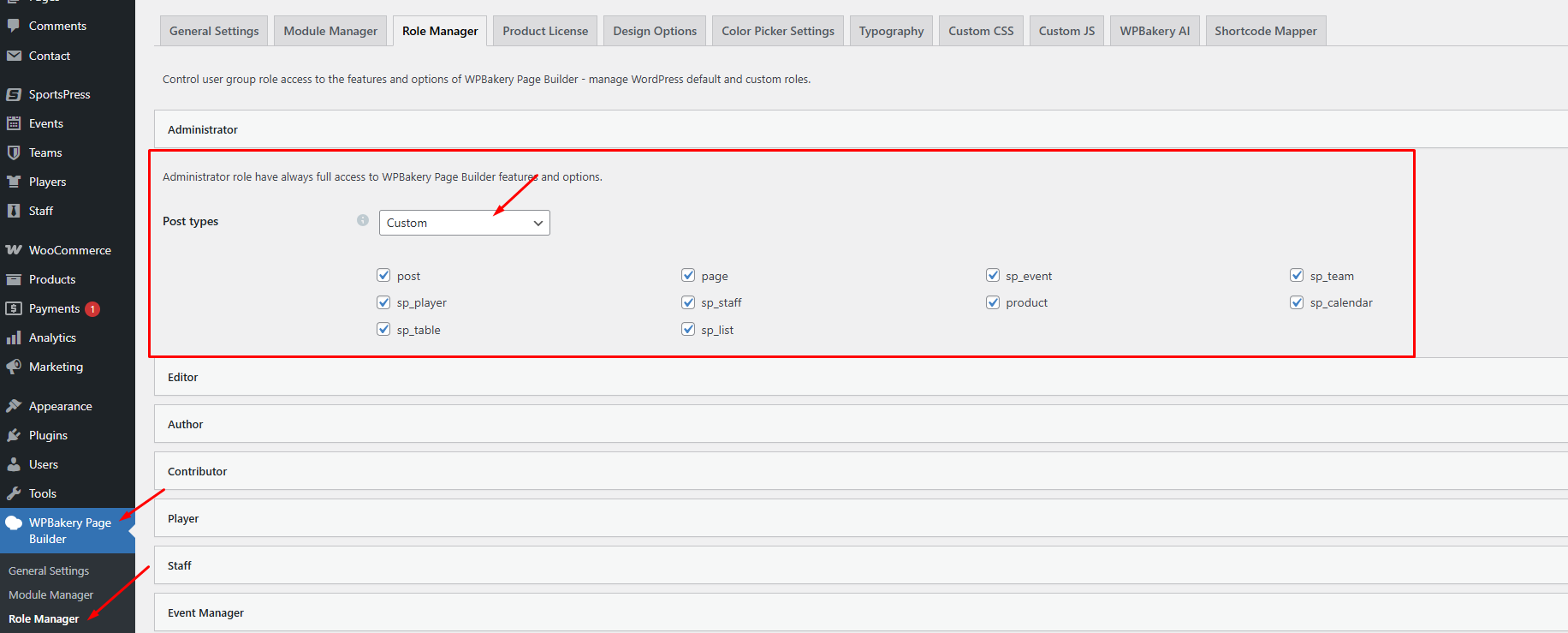Open the Custom CSS tab
Image resolution: width=1568 pixels, height=633 pixels.
tap(981, 31)
